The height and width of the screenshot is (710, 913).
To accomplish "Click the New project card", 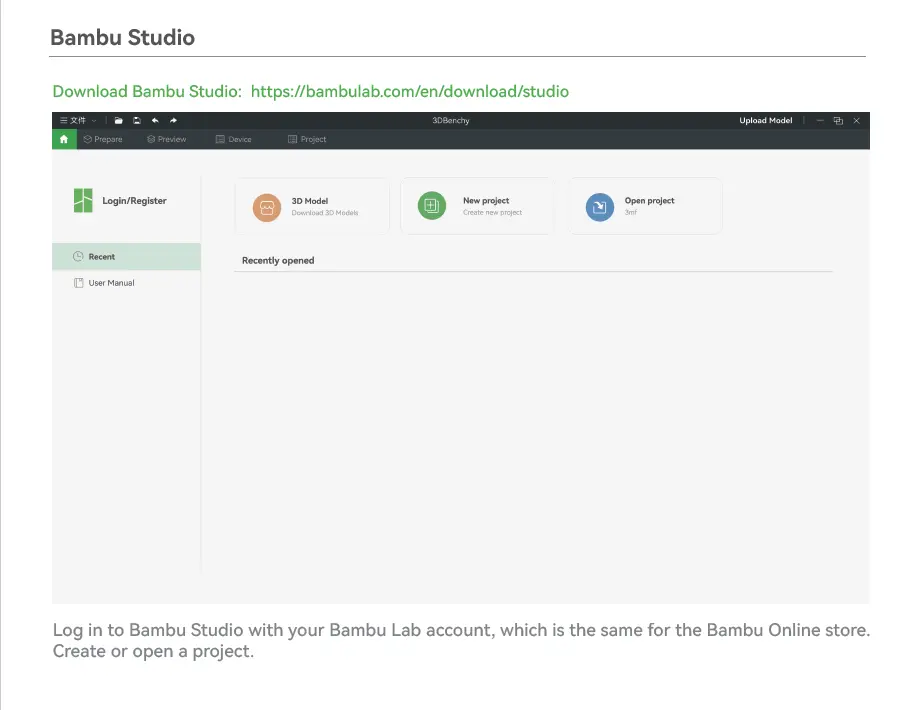I will (477, 206).
